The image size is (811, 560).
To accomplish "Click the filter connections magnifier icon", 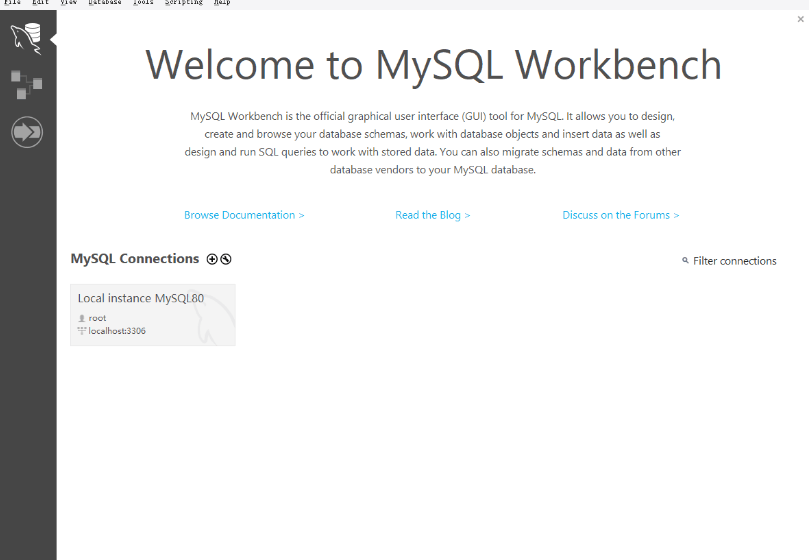I will (685, 261).
